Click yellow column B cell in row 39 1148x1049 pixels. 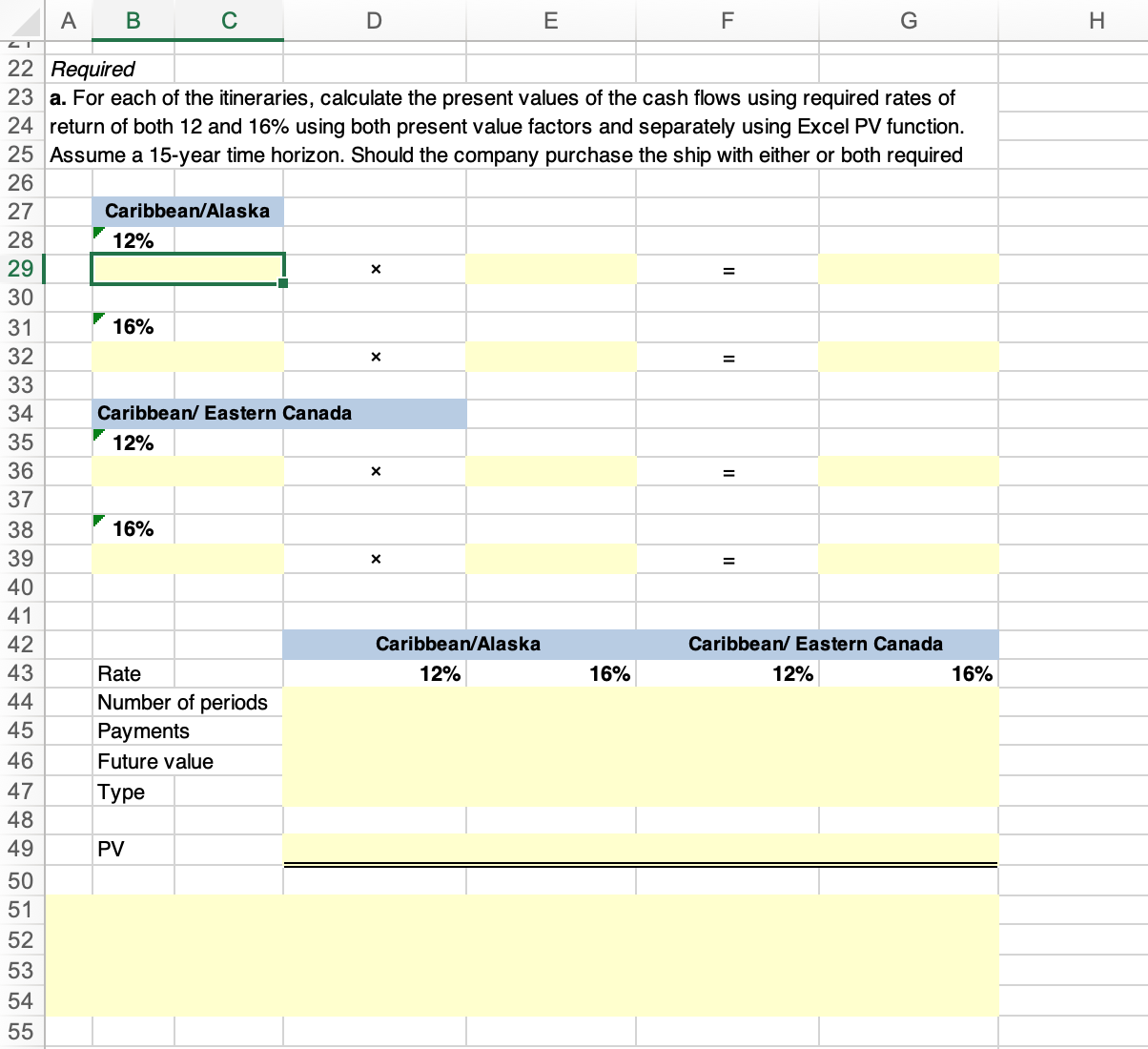click(188, 559)
